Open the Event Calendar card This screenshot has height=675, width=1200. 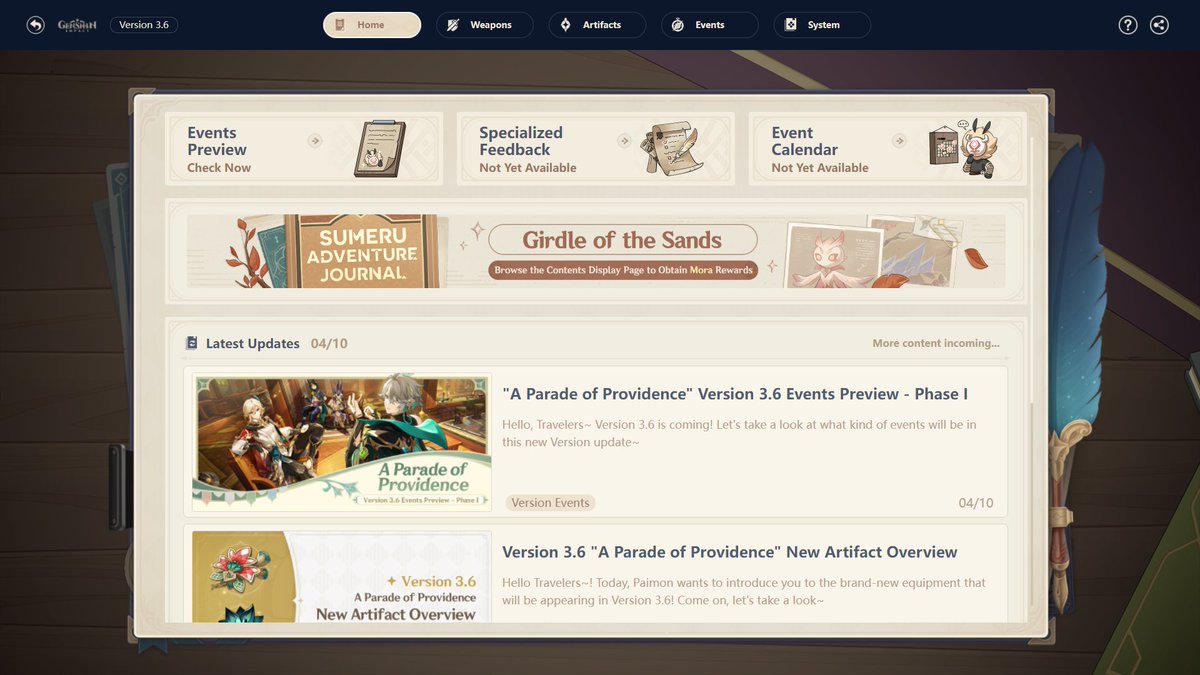point(888,149)
